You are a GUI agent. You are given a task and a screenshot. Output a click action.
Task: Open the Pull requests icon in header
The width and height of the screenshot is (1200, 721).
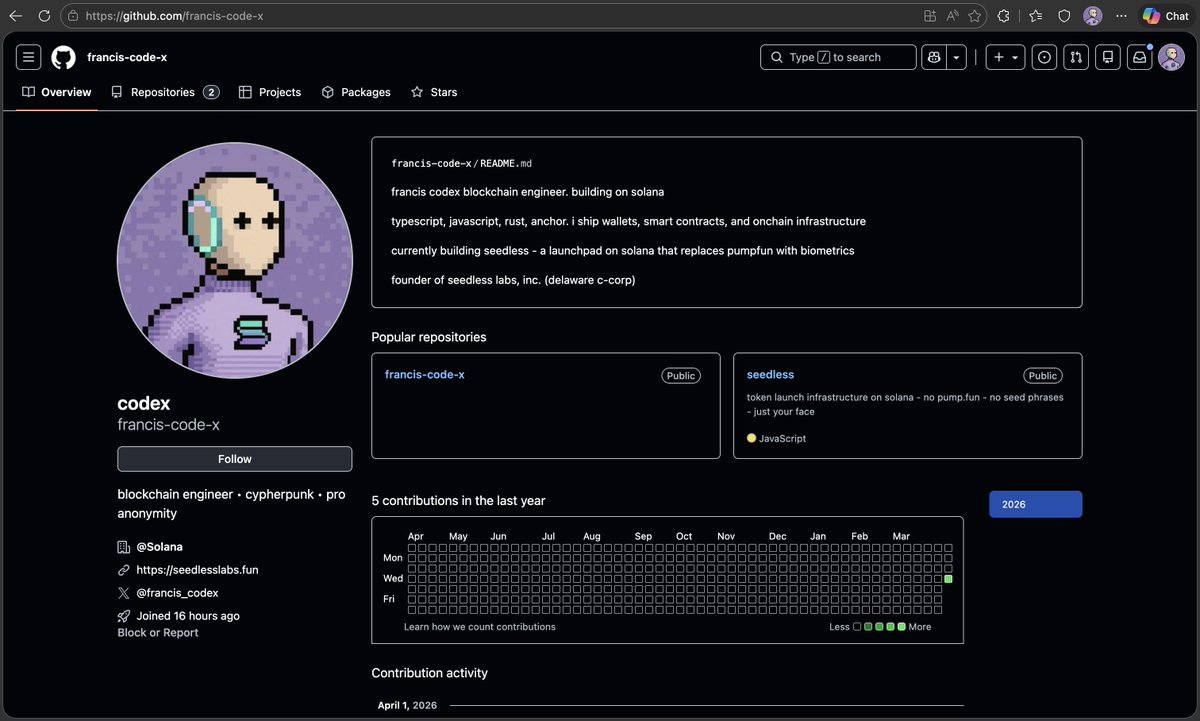(1076, 57)
